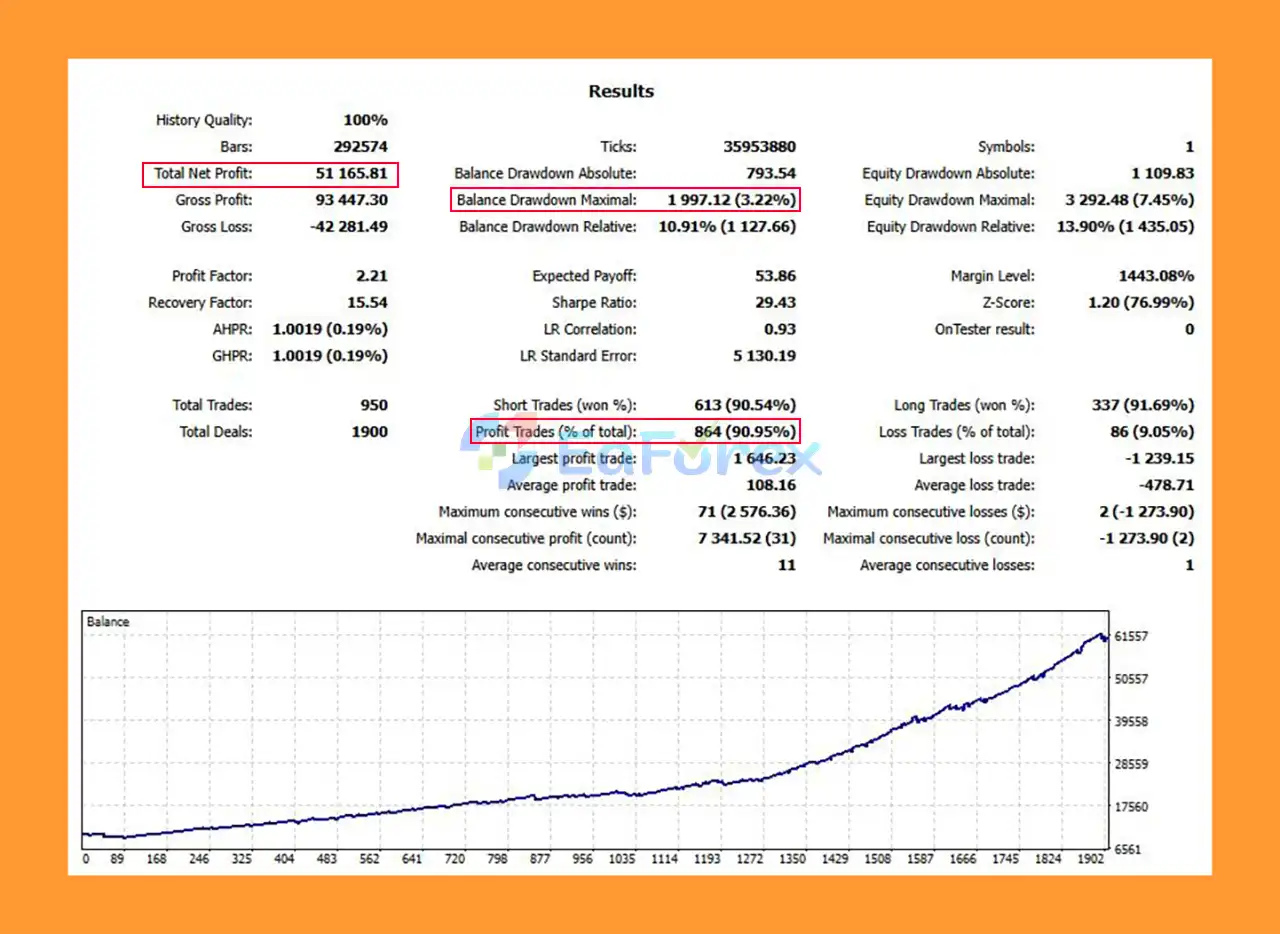Click the History Quality 100% value
Image resolution: width=1280 pixels, height=934 pixels.
coord(366,120)
